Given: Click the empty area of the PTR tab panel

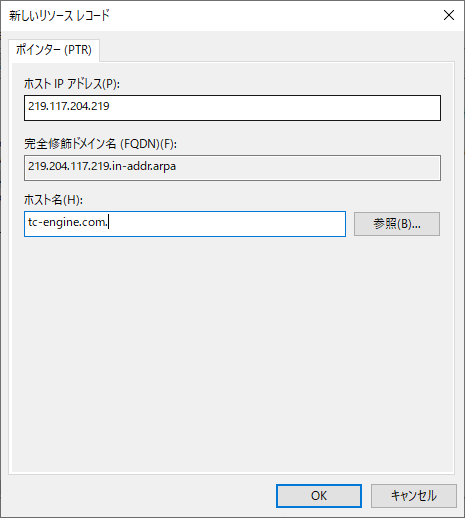Looking at the screenshot, I should pyautogui.click(x=232, y=353).
